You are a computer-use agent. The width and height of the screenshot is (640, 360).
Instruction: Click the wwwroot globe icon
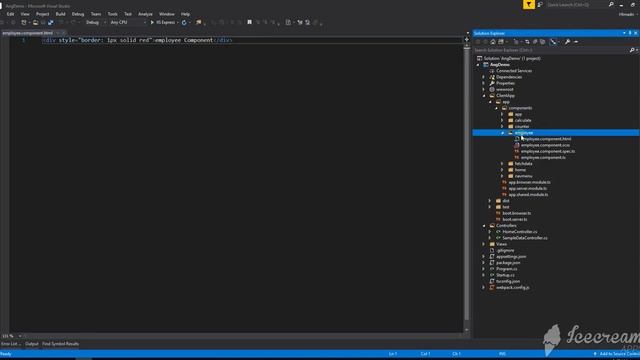click(x=492, y=89)
